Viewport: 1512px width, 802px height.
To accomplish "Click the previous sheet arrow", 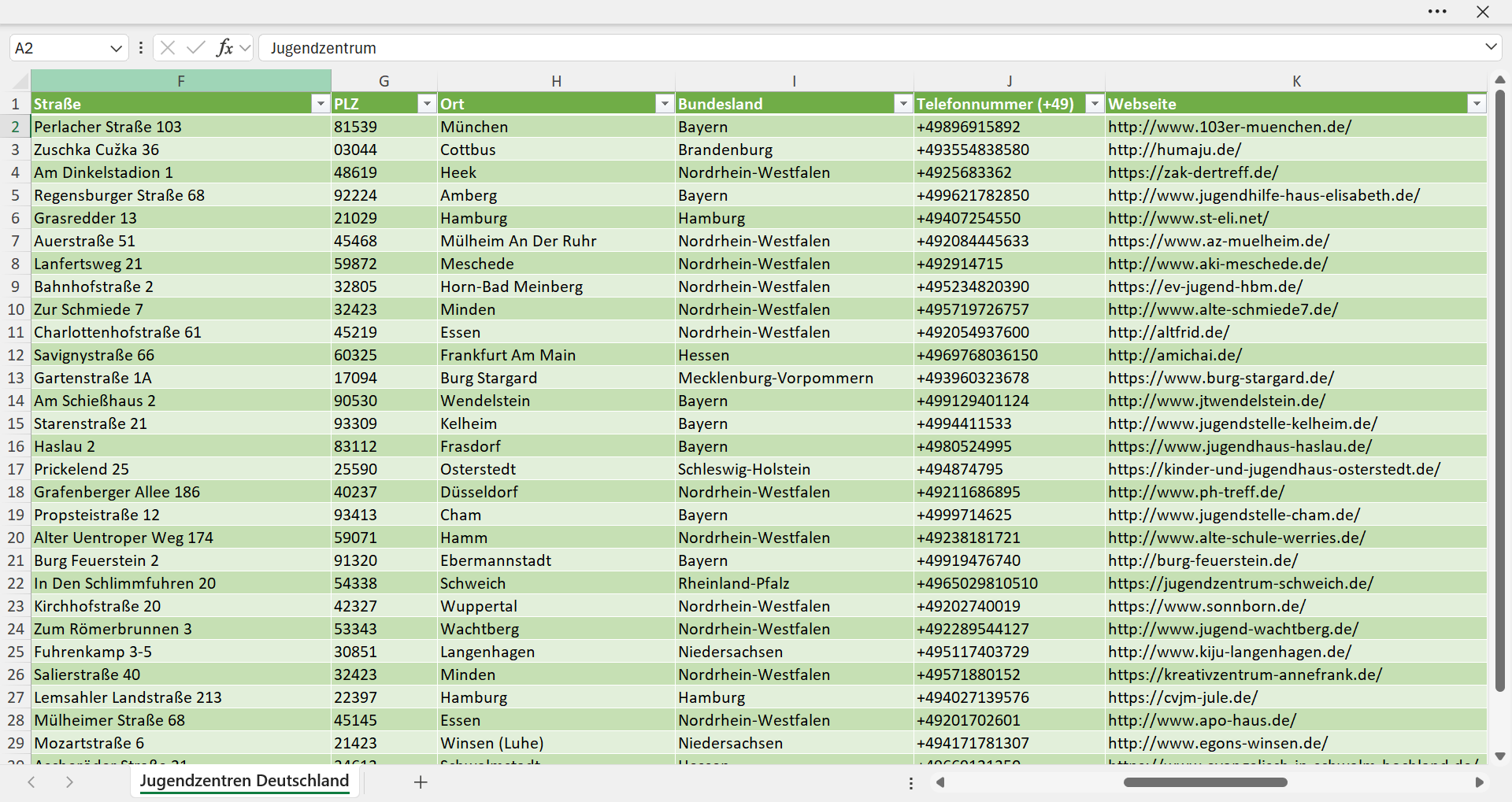I will coord(31,782).
